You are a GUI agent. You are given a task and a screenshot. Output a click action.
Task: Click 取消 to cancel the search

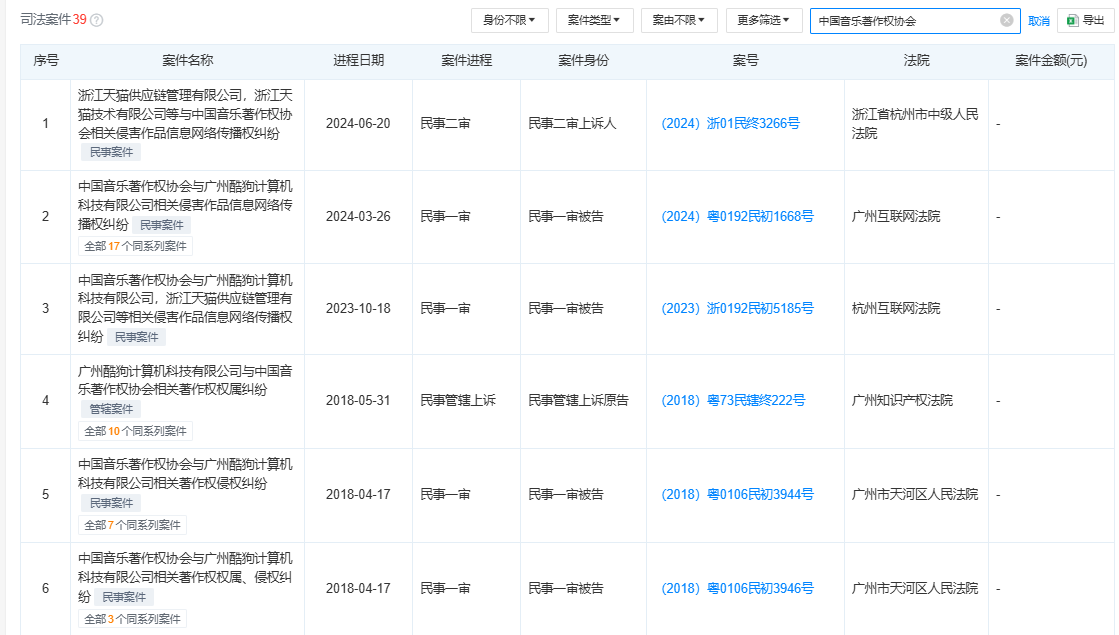tap(1039, 21)
